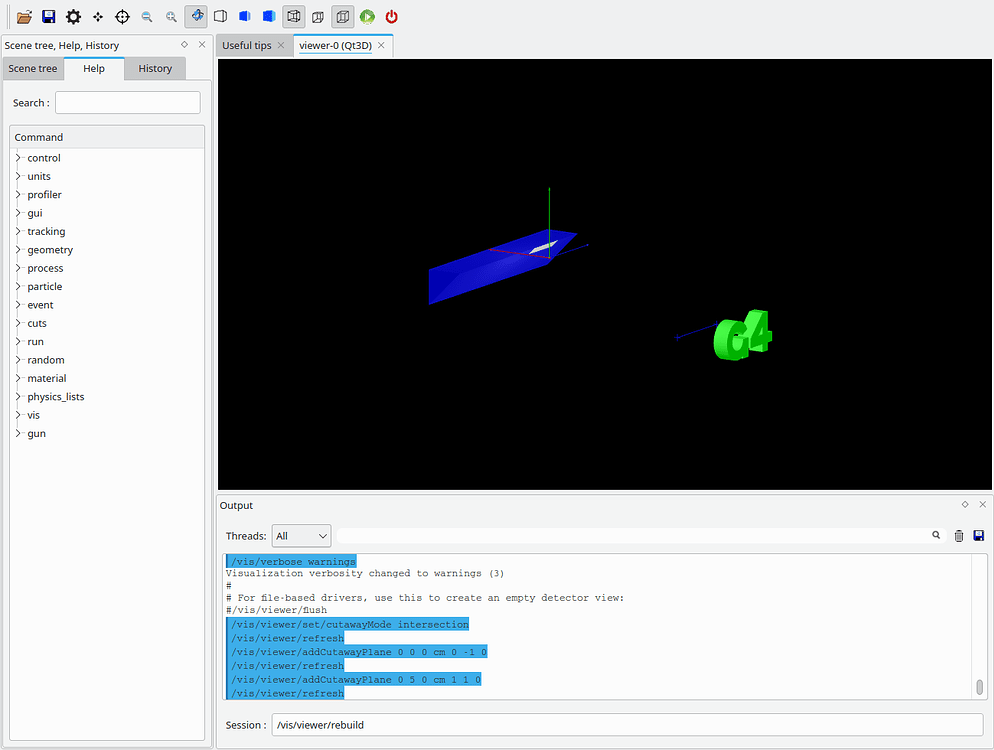Expand the vis command category
The image size is (994, 750).
pos(34,414)
